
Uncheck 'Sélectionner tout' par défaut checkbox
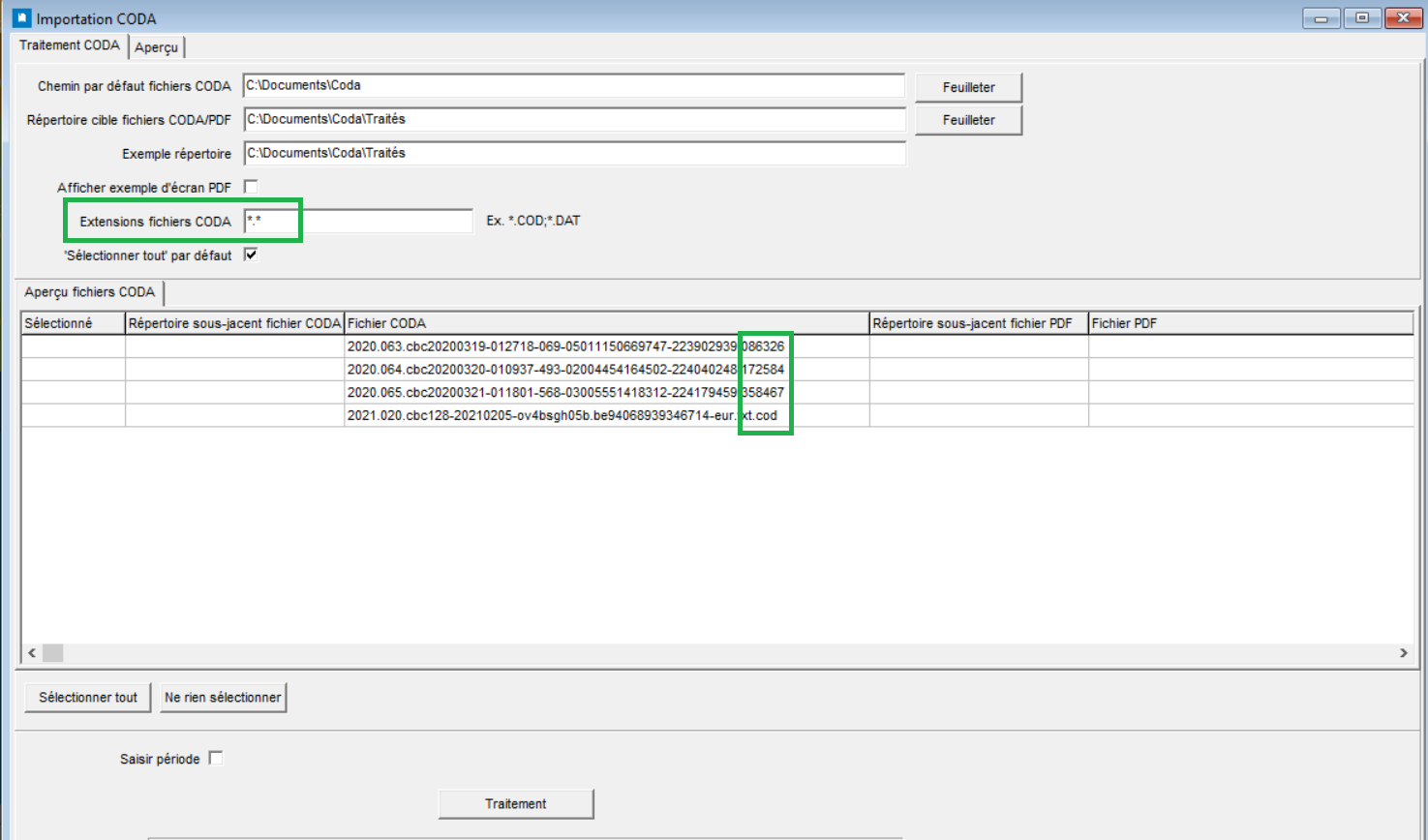tap(251, 255)
